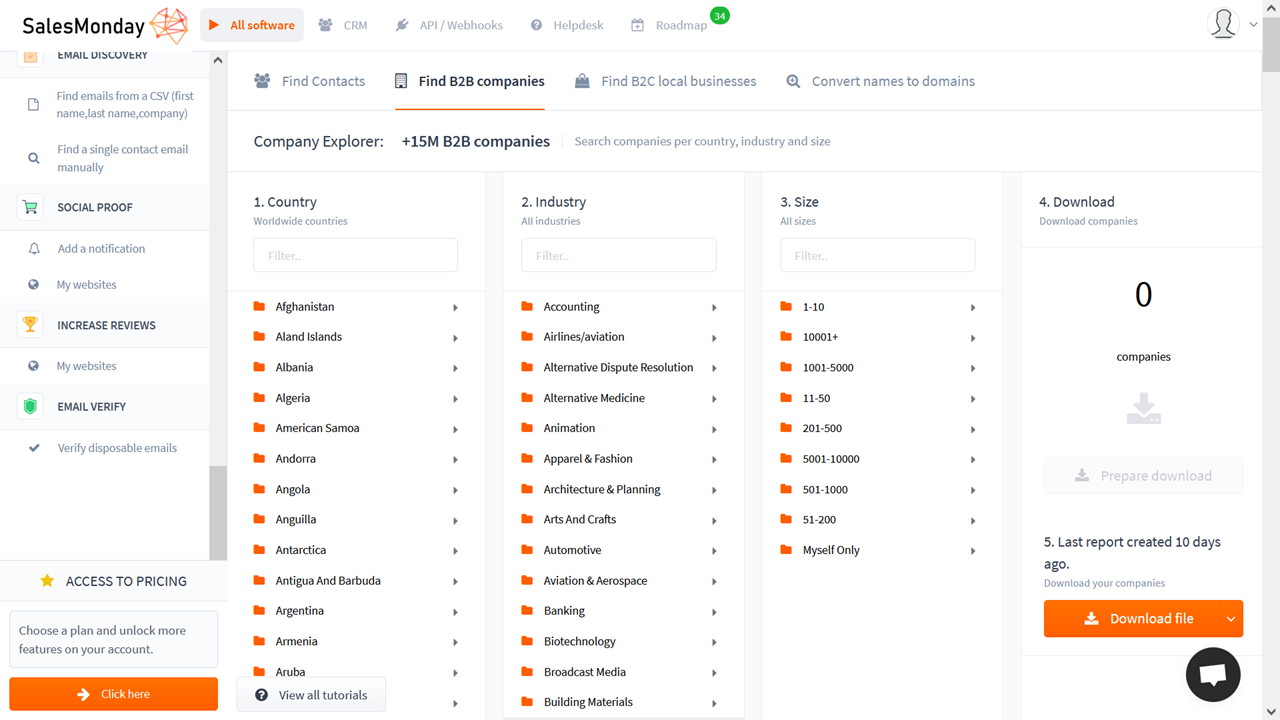This screenshot has height=720, width=1280.
Task: Expand the Albania country arrow
Action: tap(455, 369)
